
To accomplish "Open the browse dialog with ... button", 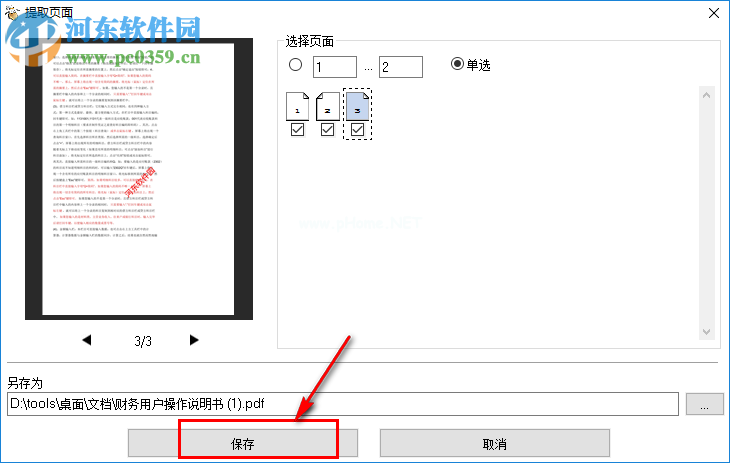I will click(704, 404).
